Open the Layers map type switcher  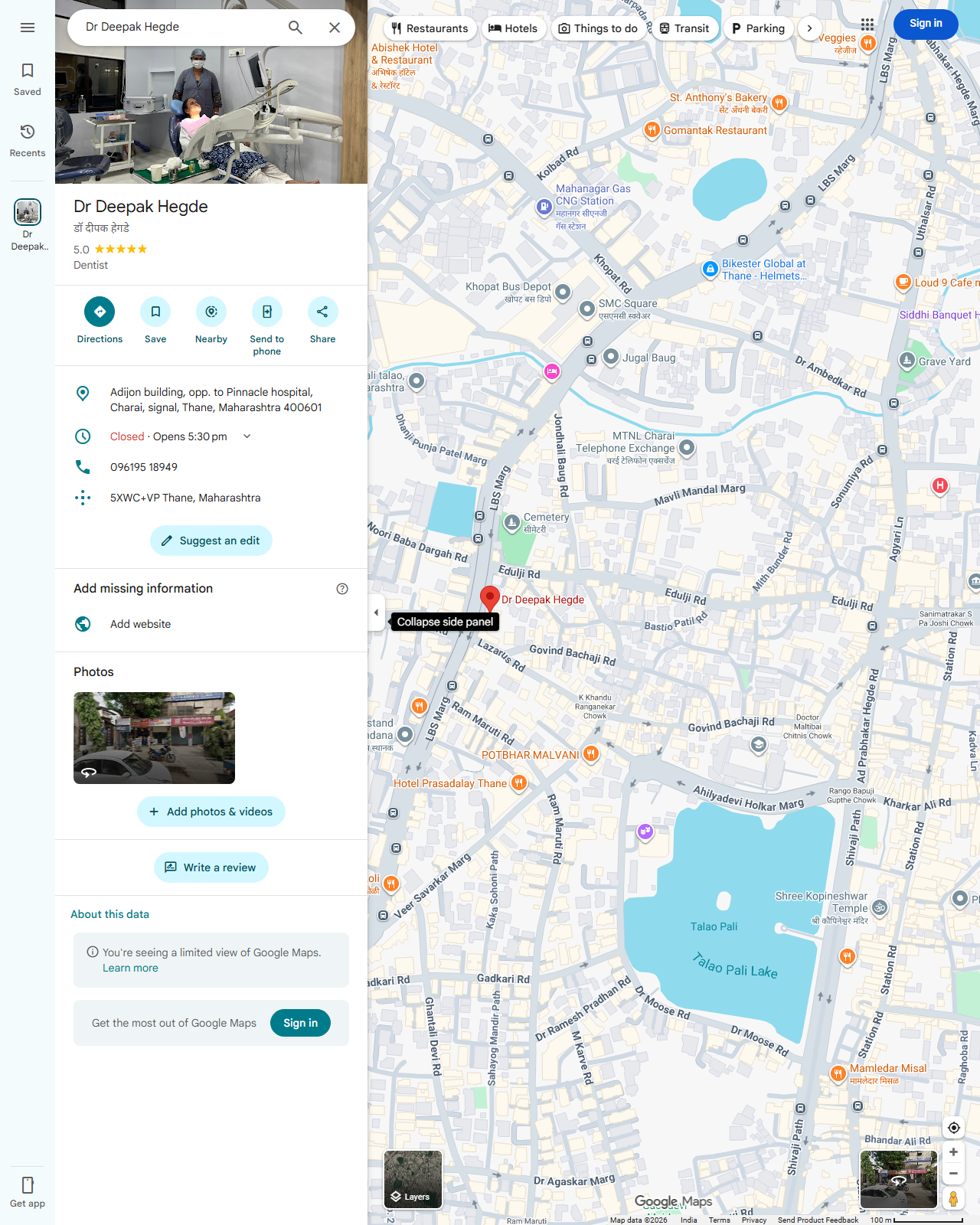pyautogui.click(x=413, y=1180)
